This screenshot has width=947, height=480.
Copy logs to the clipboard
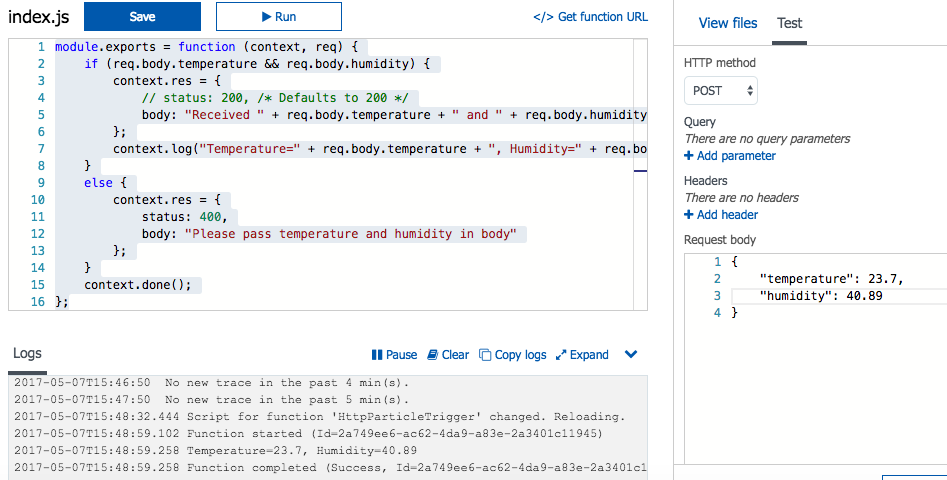click(513, 355)
